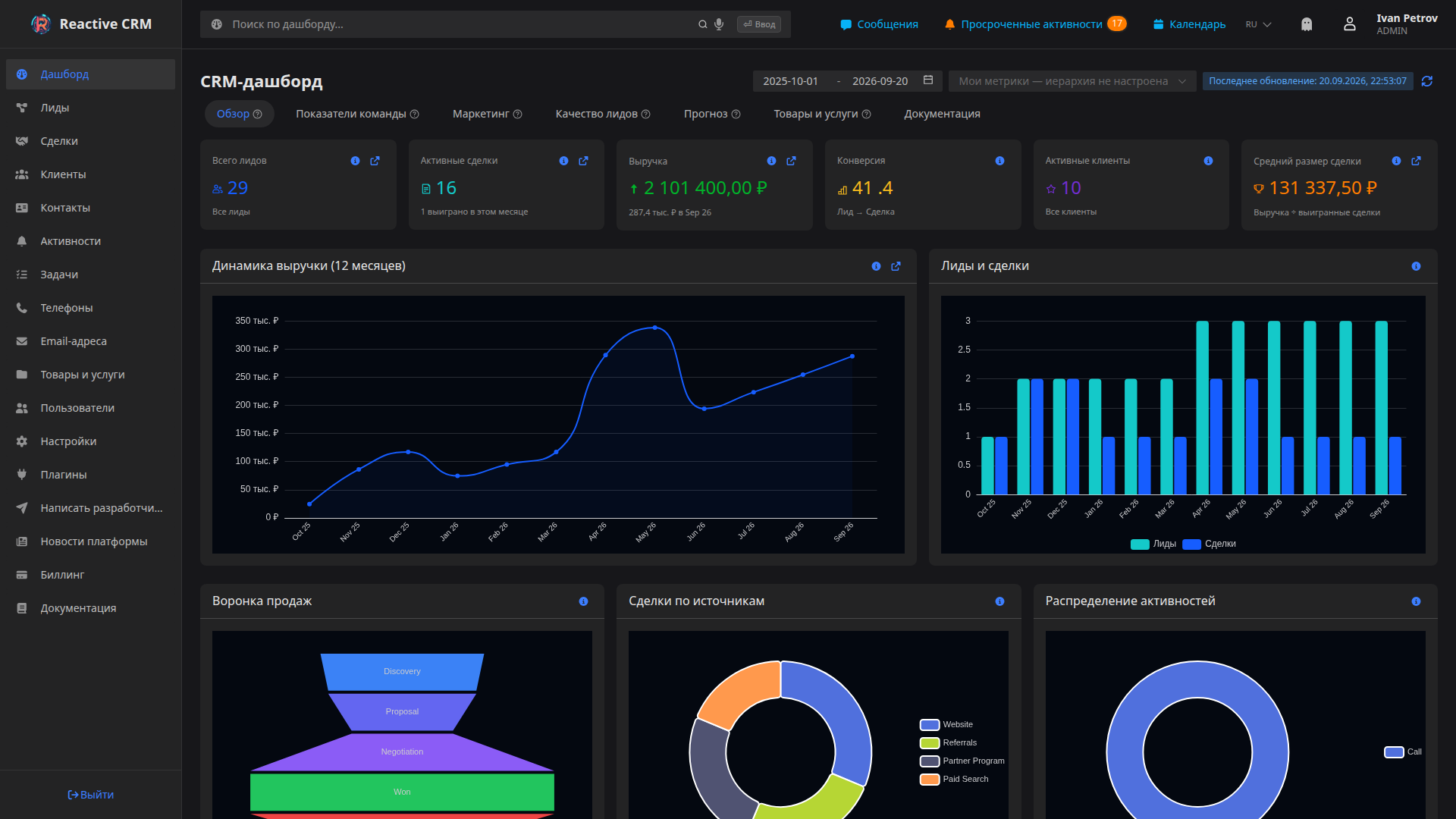The width and height of the screenshot is (1456, 819).
Task: Open Просроченные активности notifications
Action: pos(1035,24)
